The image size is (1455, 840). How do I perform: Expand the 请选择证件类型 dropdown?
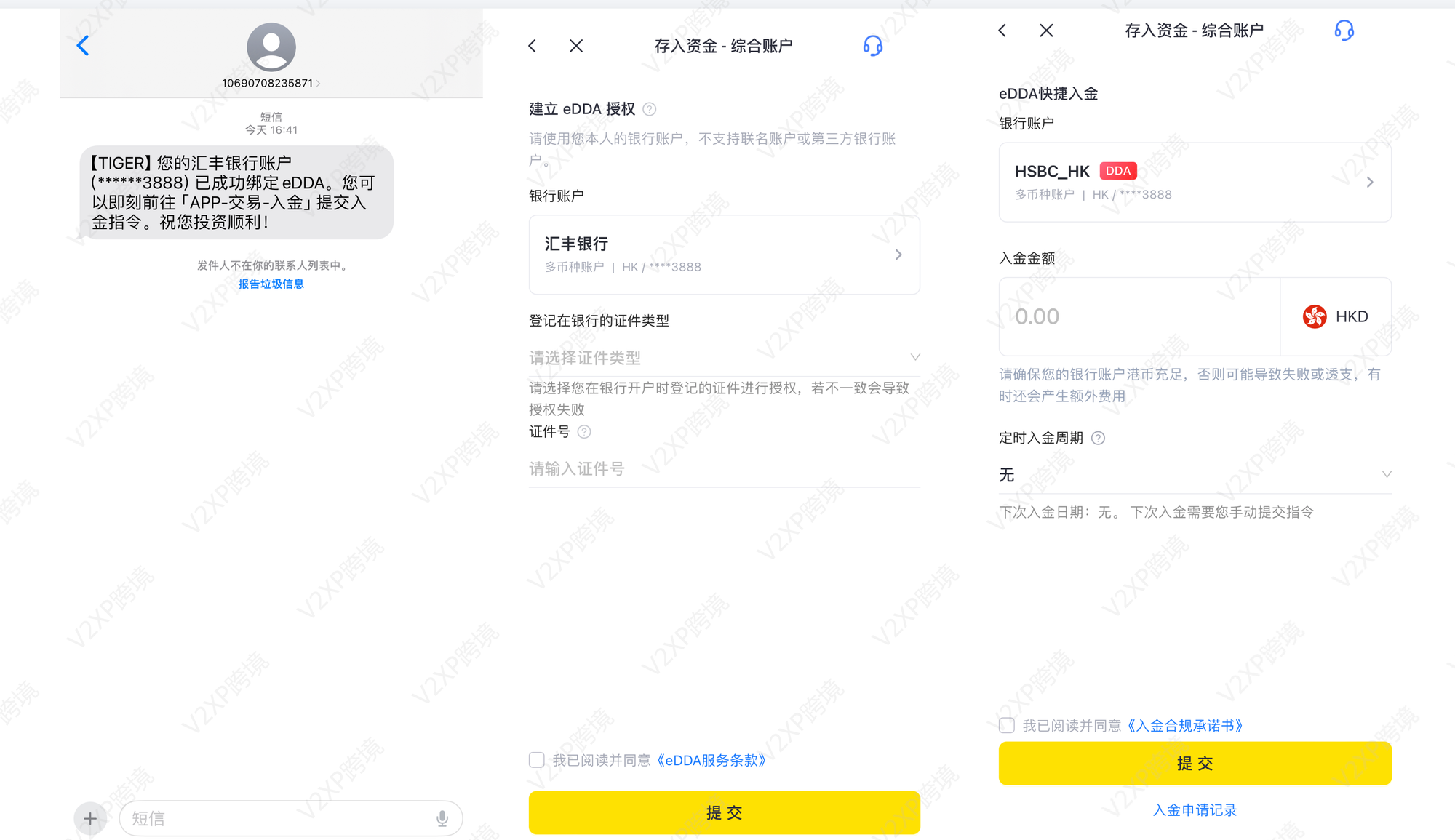[x=724, y=358]
